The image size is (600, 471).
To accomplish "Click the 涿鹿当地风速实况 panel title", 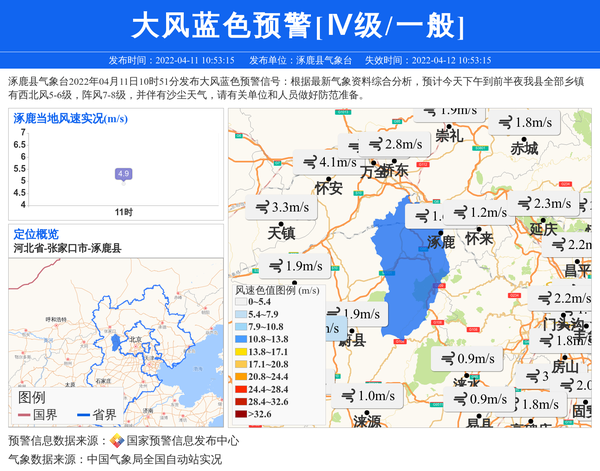I will (x=70, y=118).
